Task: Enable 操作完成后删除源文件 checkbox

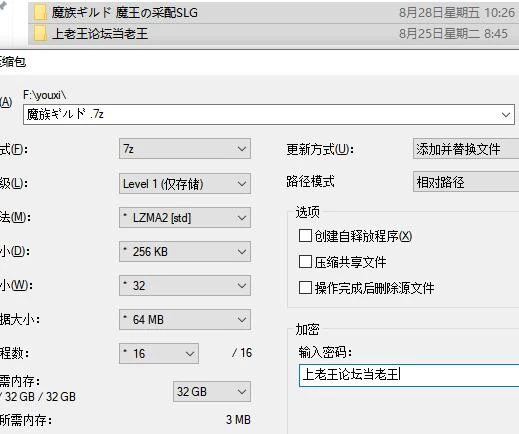Action: pyautogui.click(x=305, y=287)
